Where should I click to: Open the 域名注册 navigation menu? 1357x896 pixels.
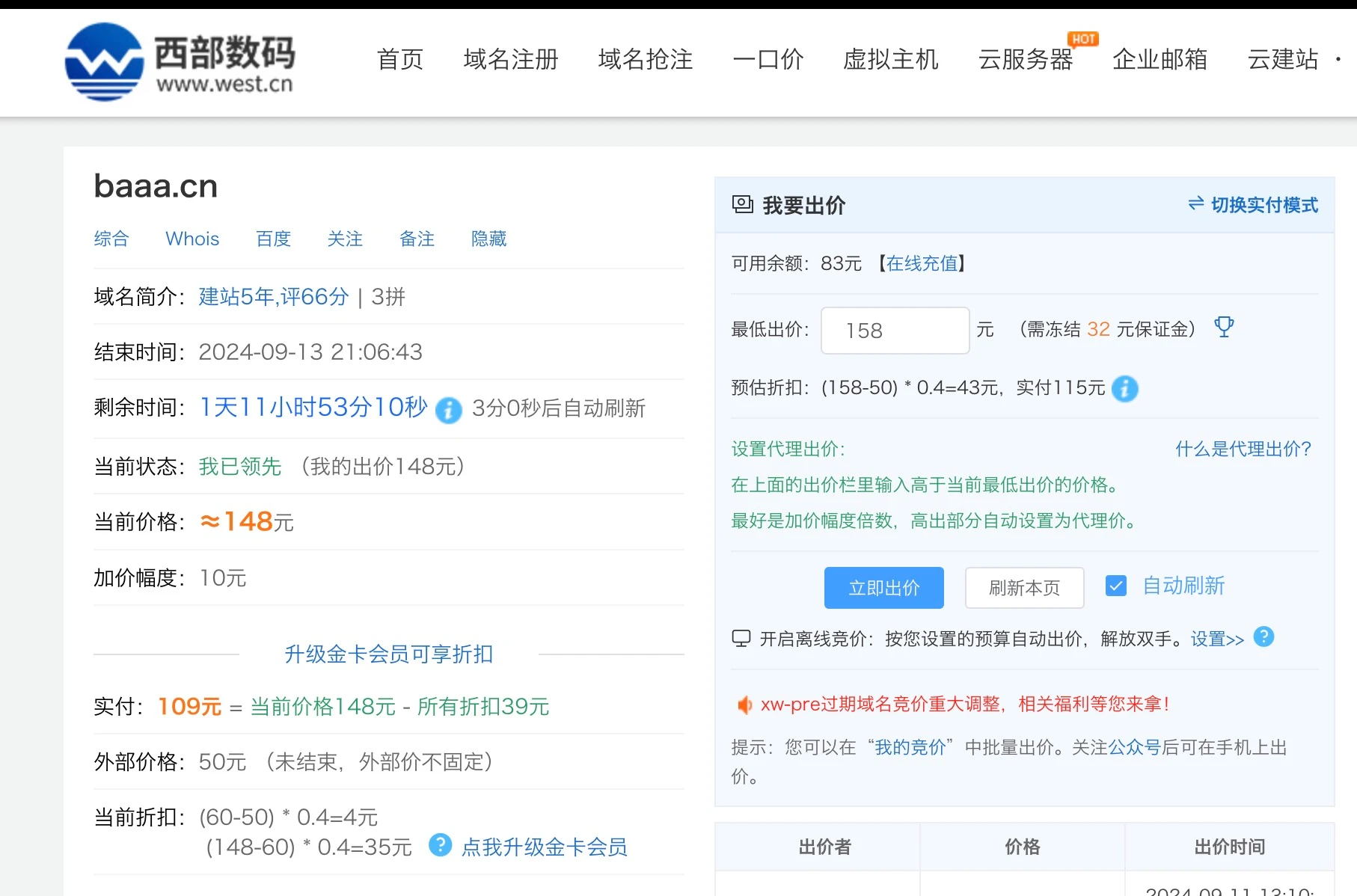[x=511, y=59]
